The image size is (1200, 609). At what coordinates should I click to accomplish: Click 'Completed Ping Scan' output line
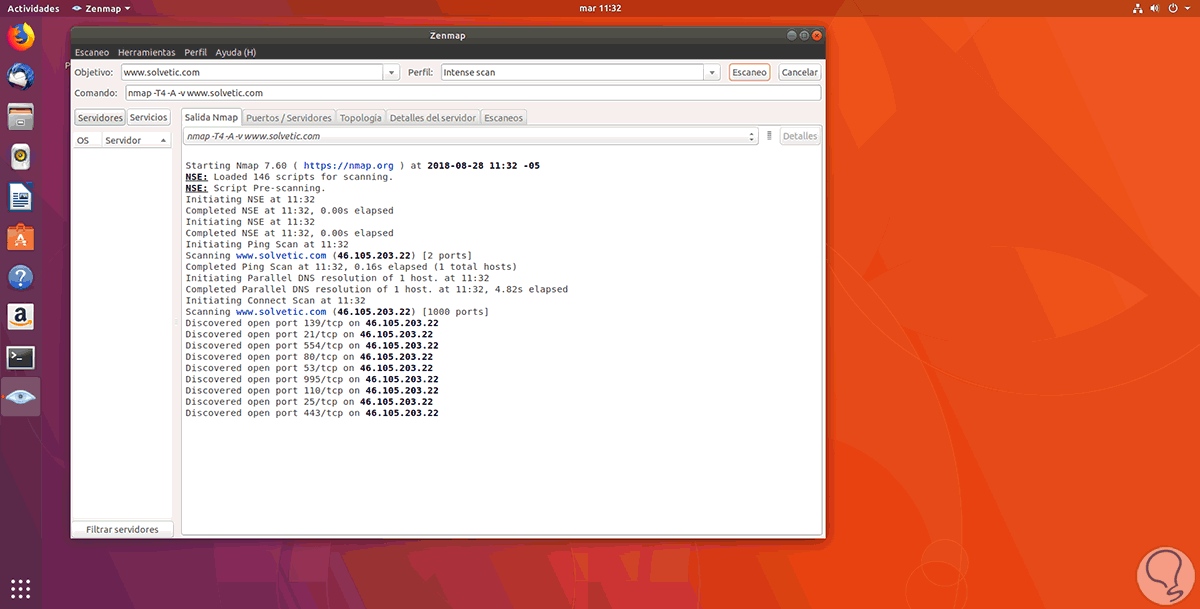pos(351,267)
